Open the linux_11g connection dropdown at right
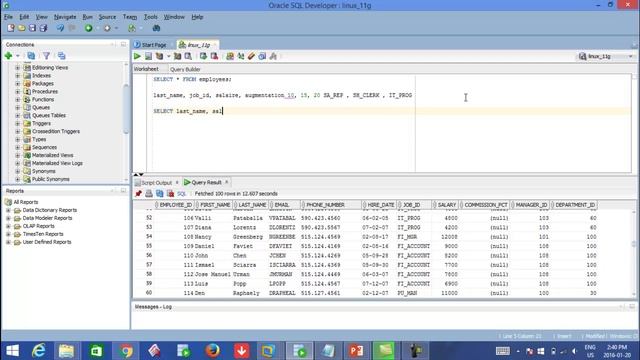 coord(631,56)
